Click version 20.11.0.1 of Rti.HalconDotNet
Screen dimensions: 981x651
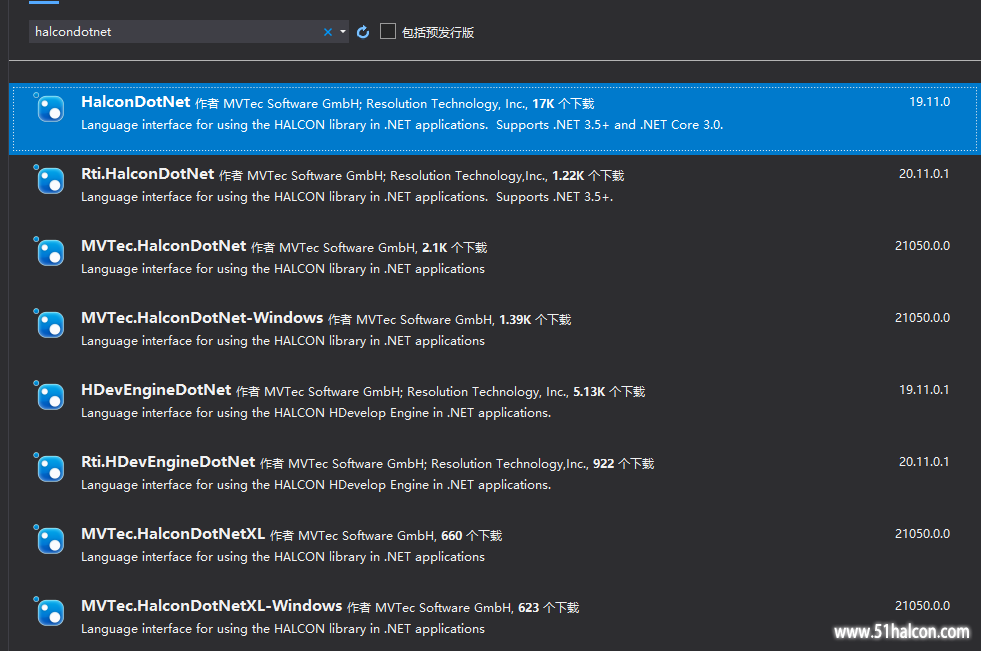click(x=924, y=174)
